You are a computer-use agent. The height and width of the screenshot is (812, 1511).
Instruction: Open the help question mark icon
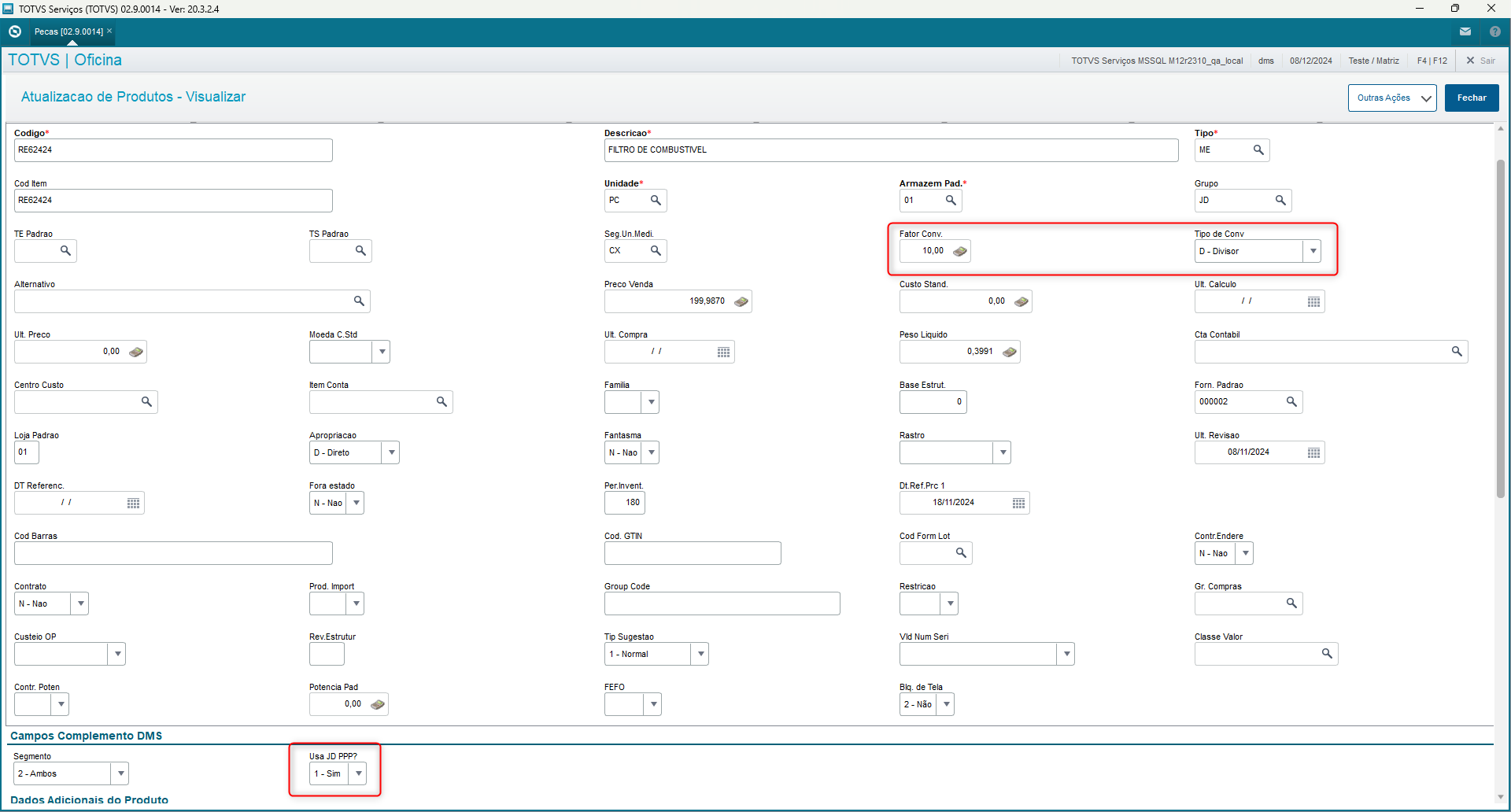(1495, 31)
